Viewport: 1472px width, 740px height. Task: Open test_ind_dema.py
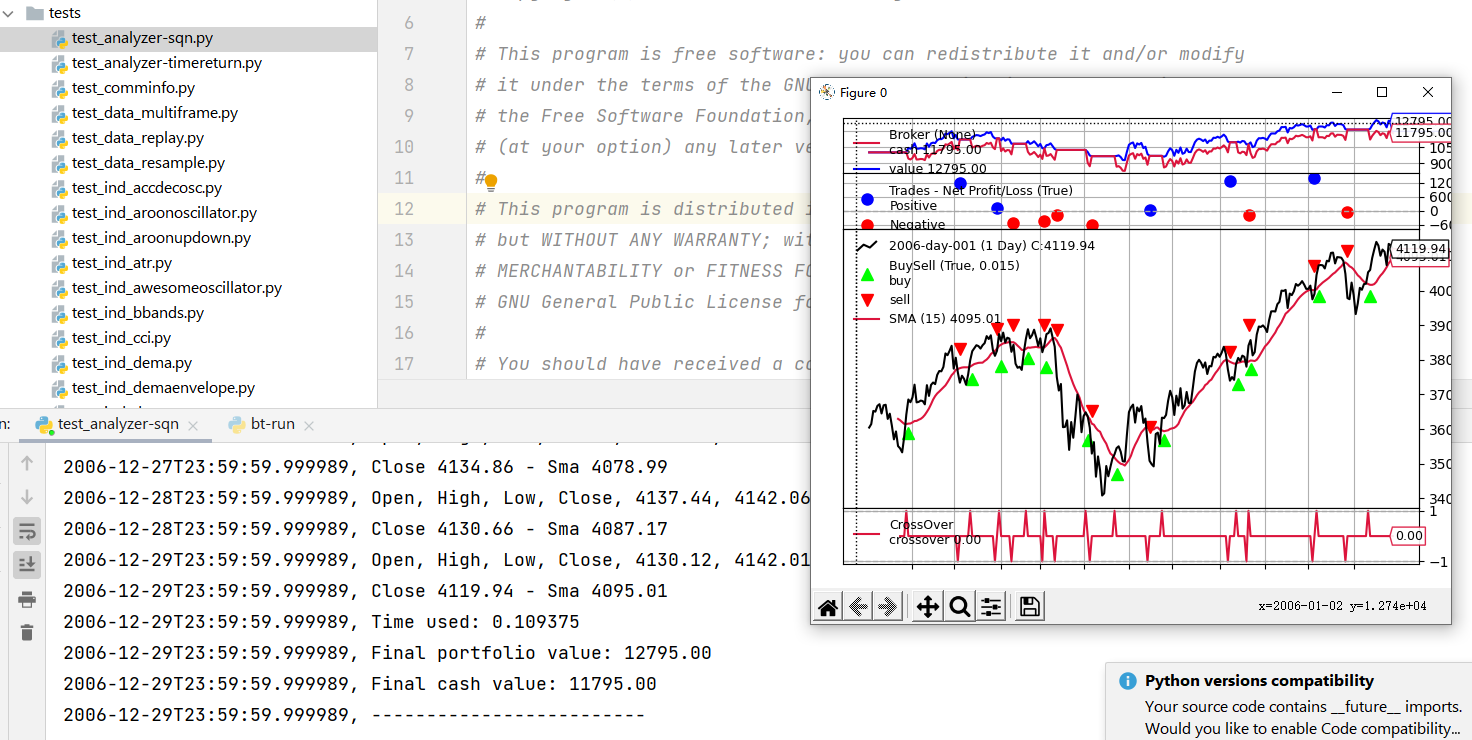132,363
